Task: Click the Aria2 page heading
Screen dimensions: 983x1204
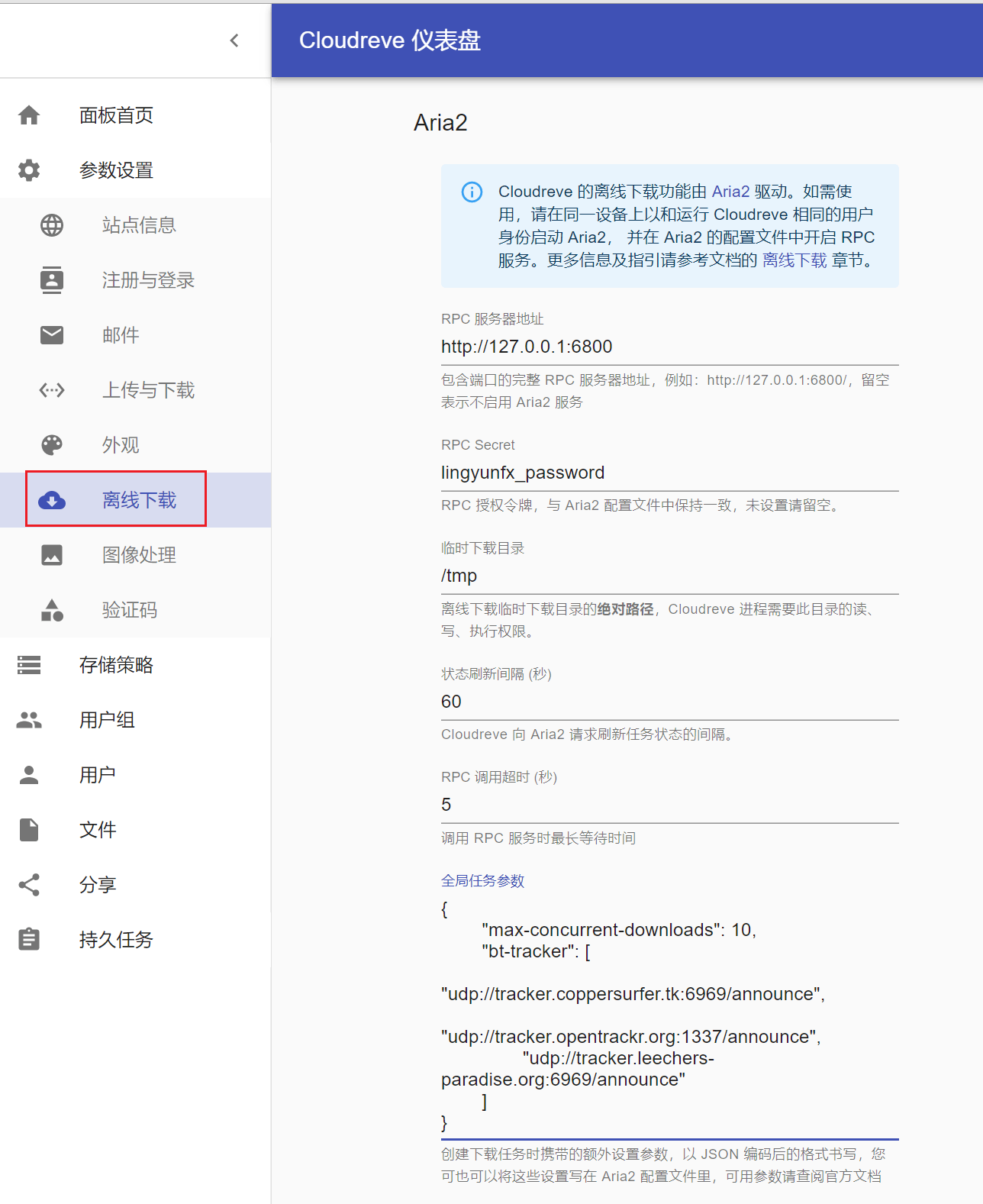Action: tap(440, 123)
